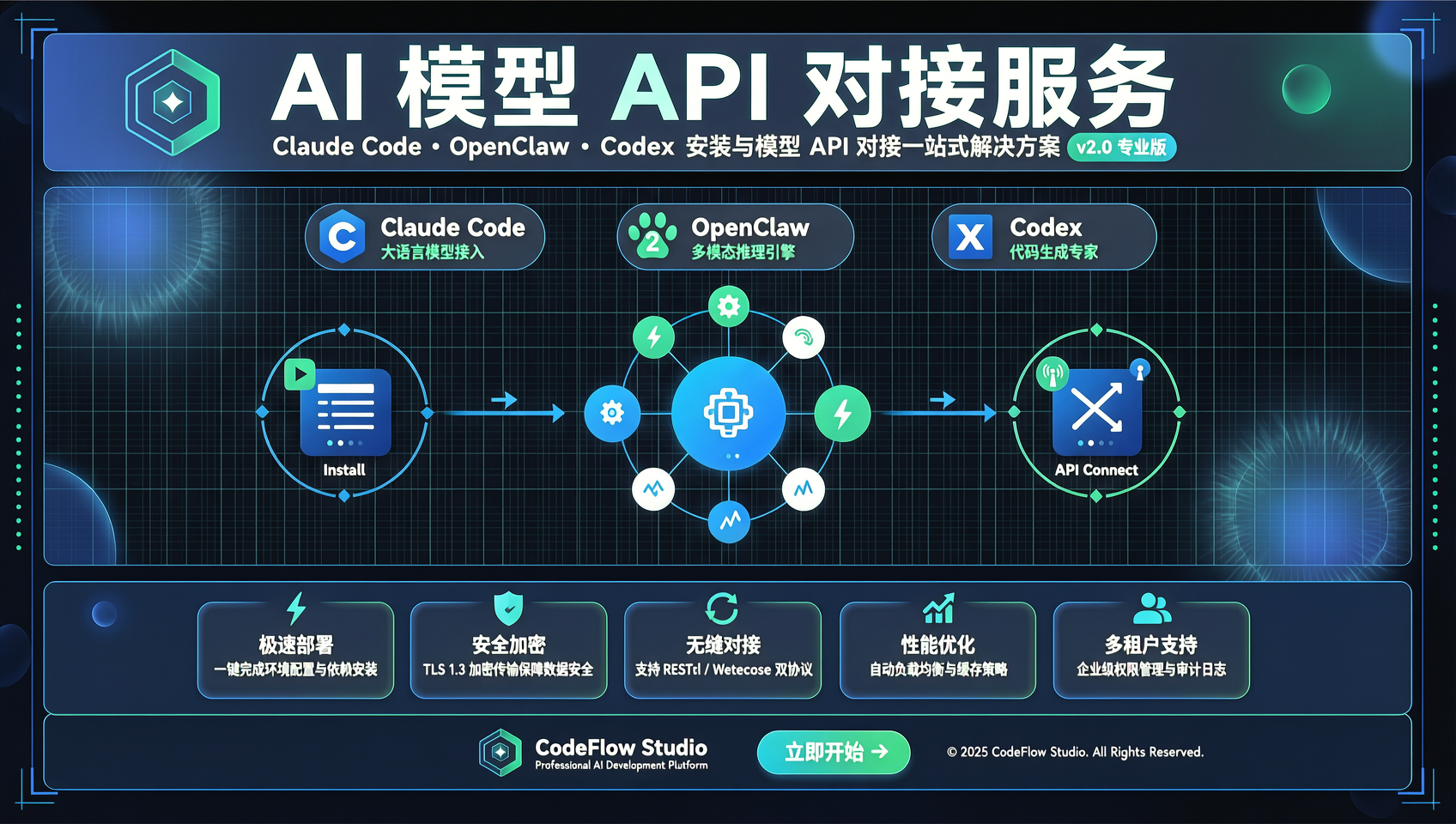
Task: Click the green antenna badge on API Connect
Action: point(1053,374)
